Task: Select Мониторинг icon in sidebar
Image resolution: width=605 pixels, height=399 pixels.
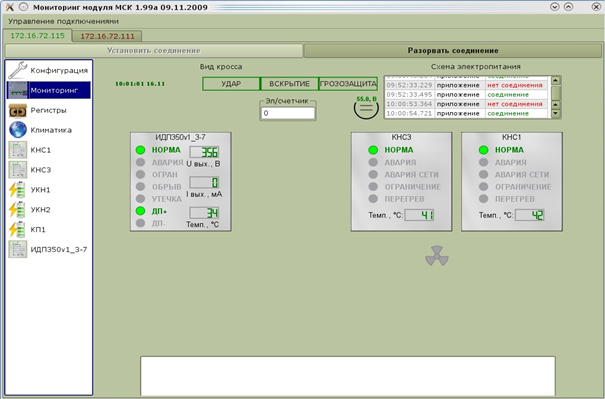Action: coord(18,90)
